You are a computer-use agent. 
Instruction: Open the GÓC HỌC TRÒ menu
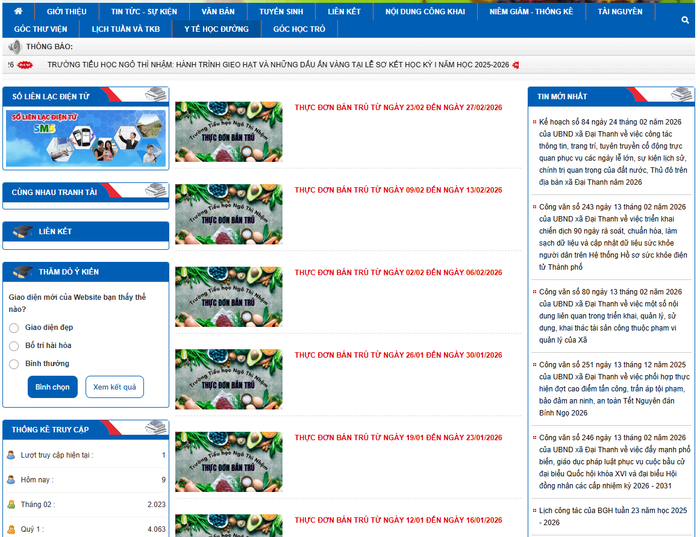coord(299,29)
